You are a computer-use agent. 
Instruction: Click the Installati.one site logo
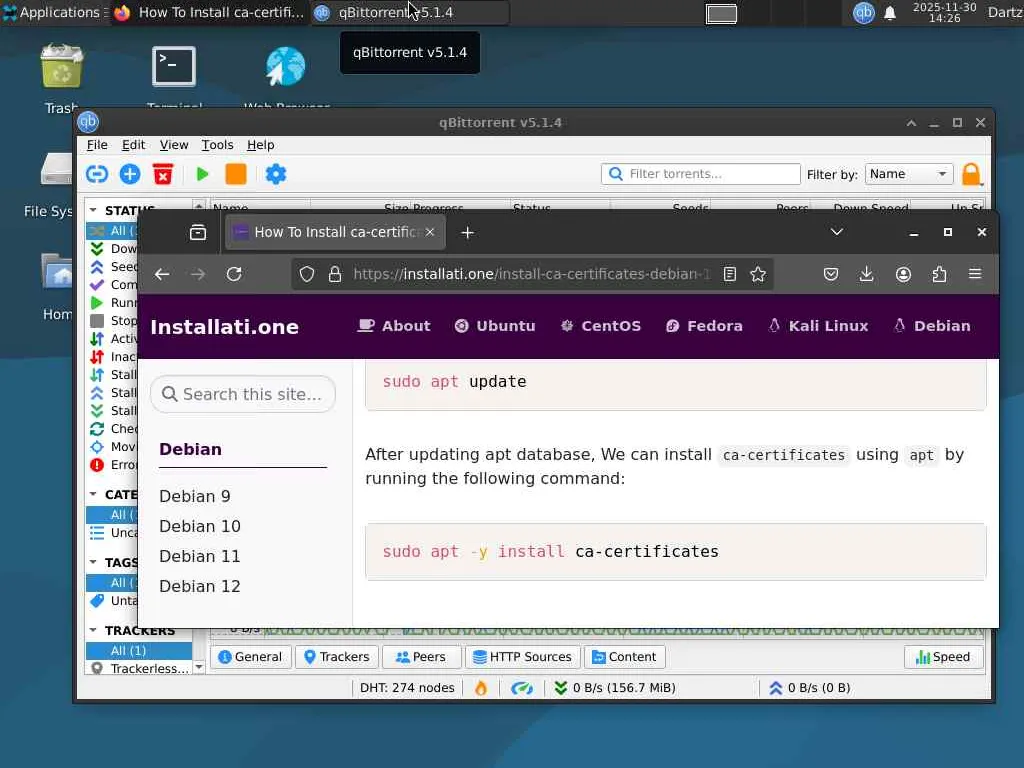(x=224, y=327)
